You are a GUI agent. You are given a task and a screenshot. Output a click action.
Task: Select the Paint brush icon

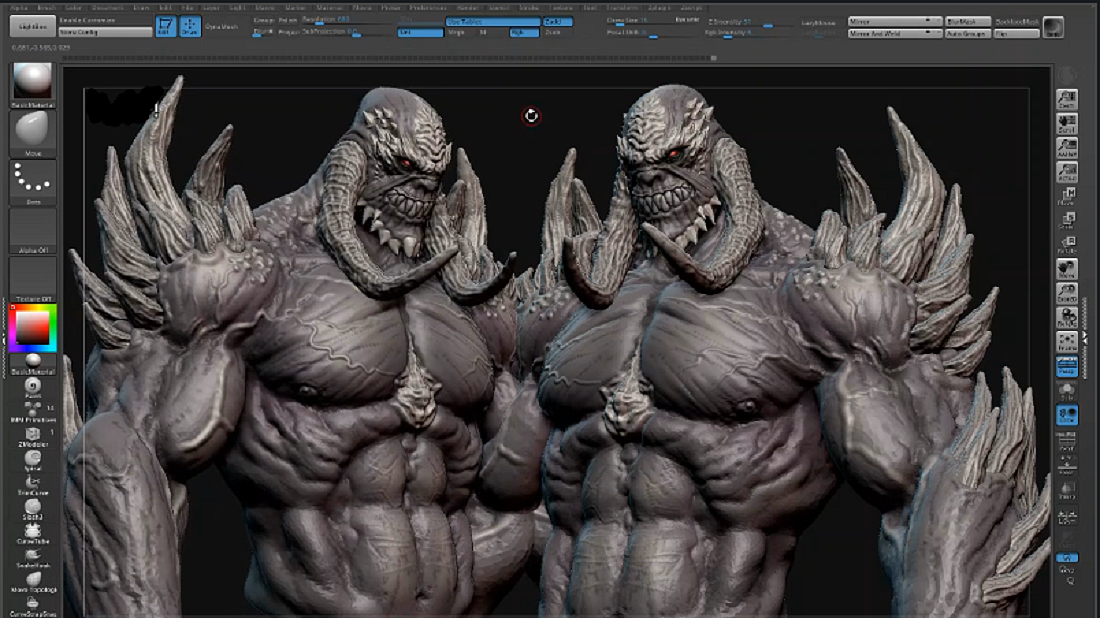click(x=32, y=388)
